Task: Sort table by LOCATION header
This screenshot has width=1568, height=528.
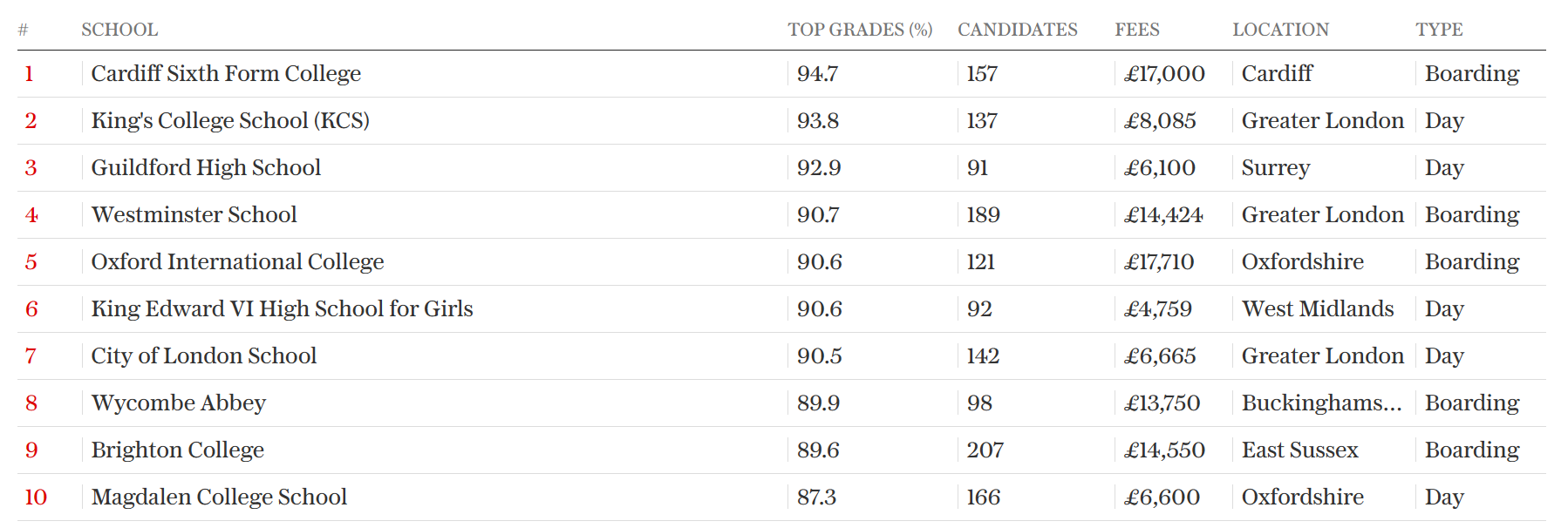Action: [1280, 30]
